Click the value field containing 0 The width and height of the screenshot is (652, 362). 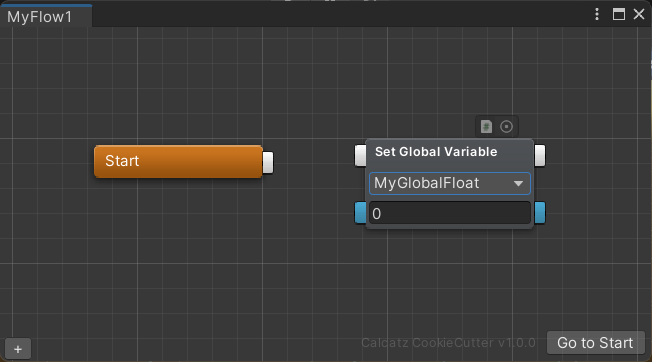click(x=450, y=213)
